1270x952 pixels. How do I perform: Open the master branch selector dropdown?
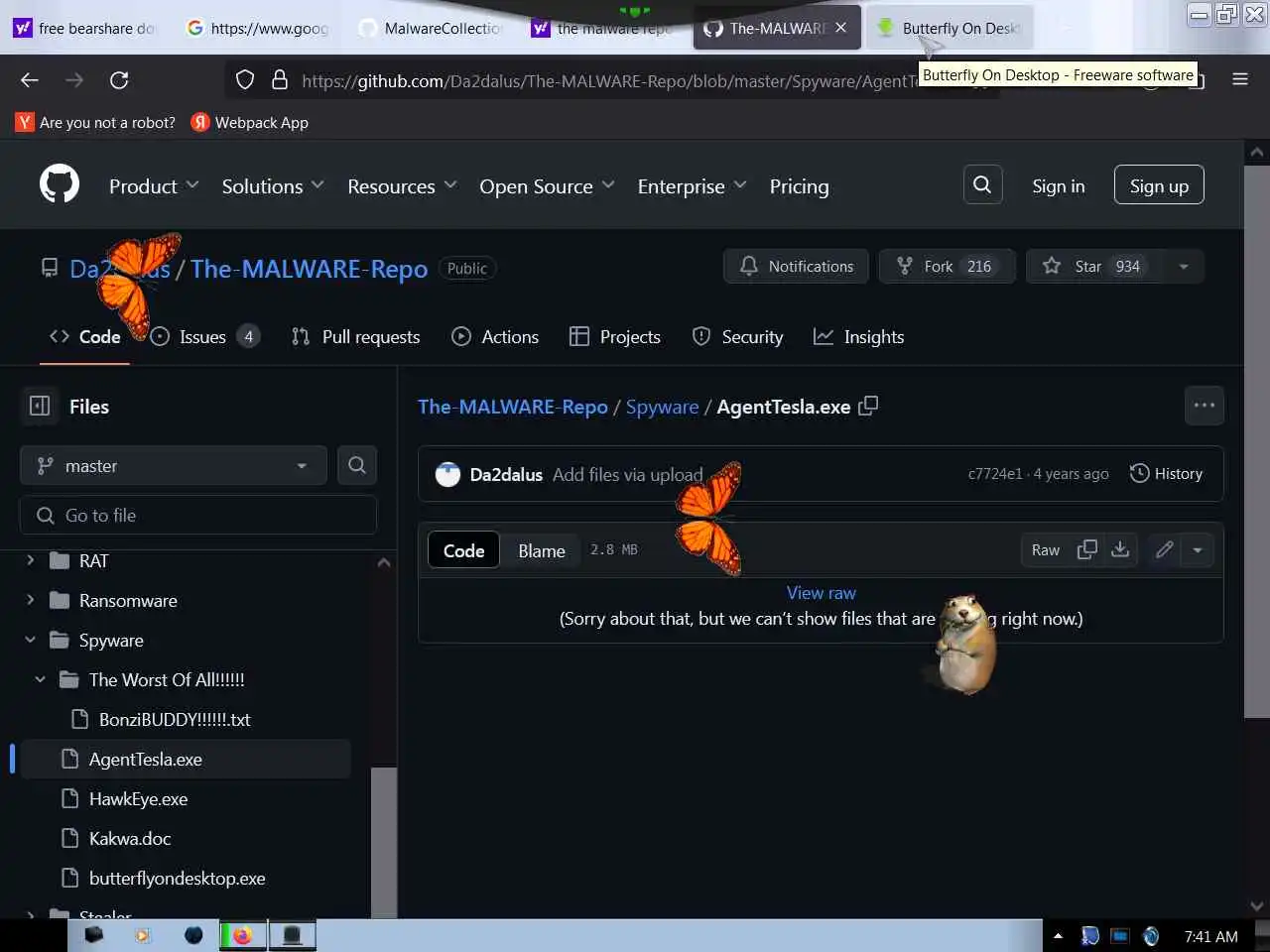coord(173,465)
